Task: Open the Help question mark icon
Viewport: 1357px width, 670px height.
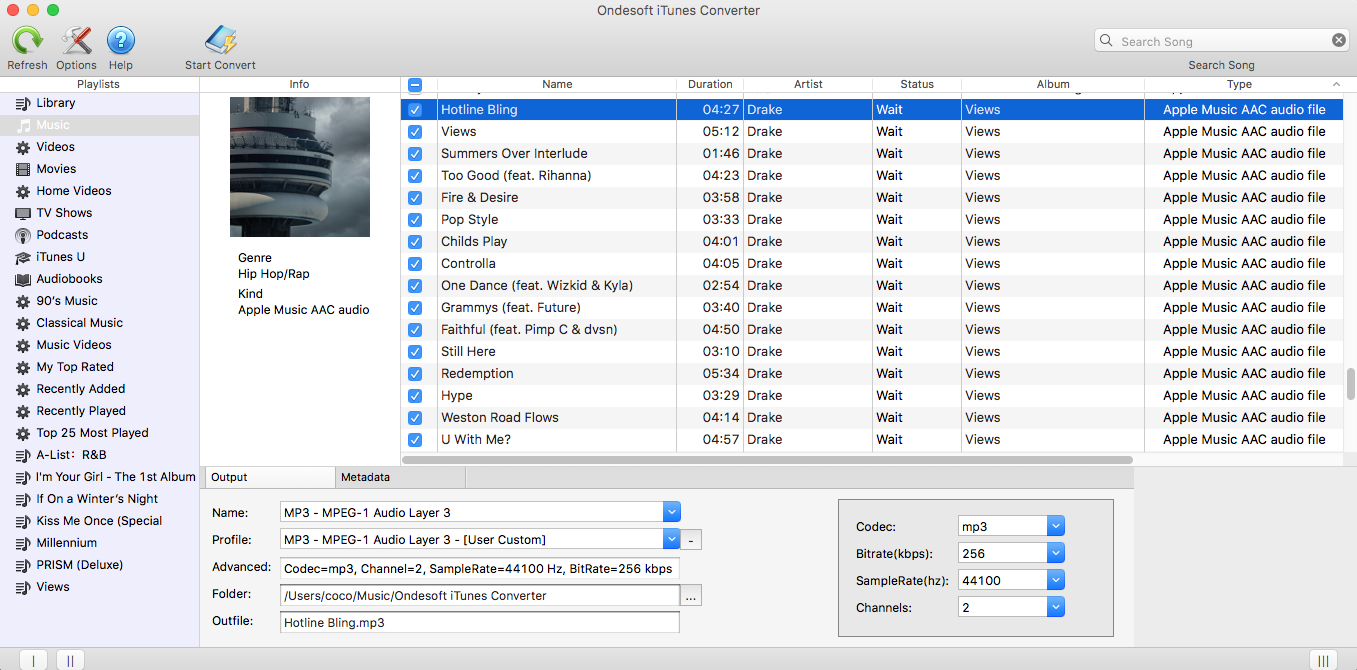Action: coord(121,40)
